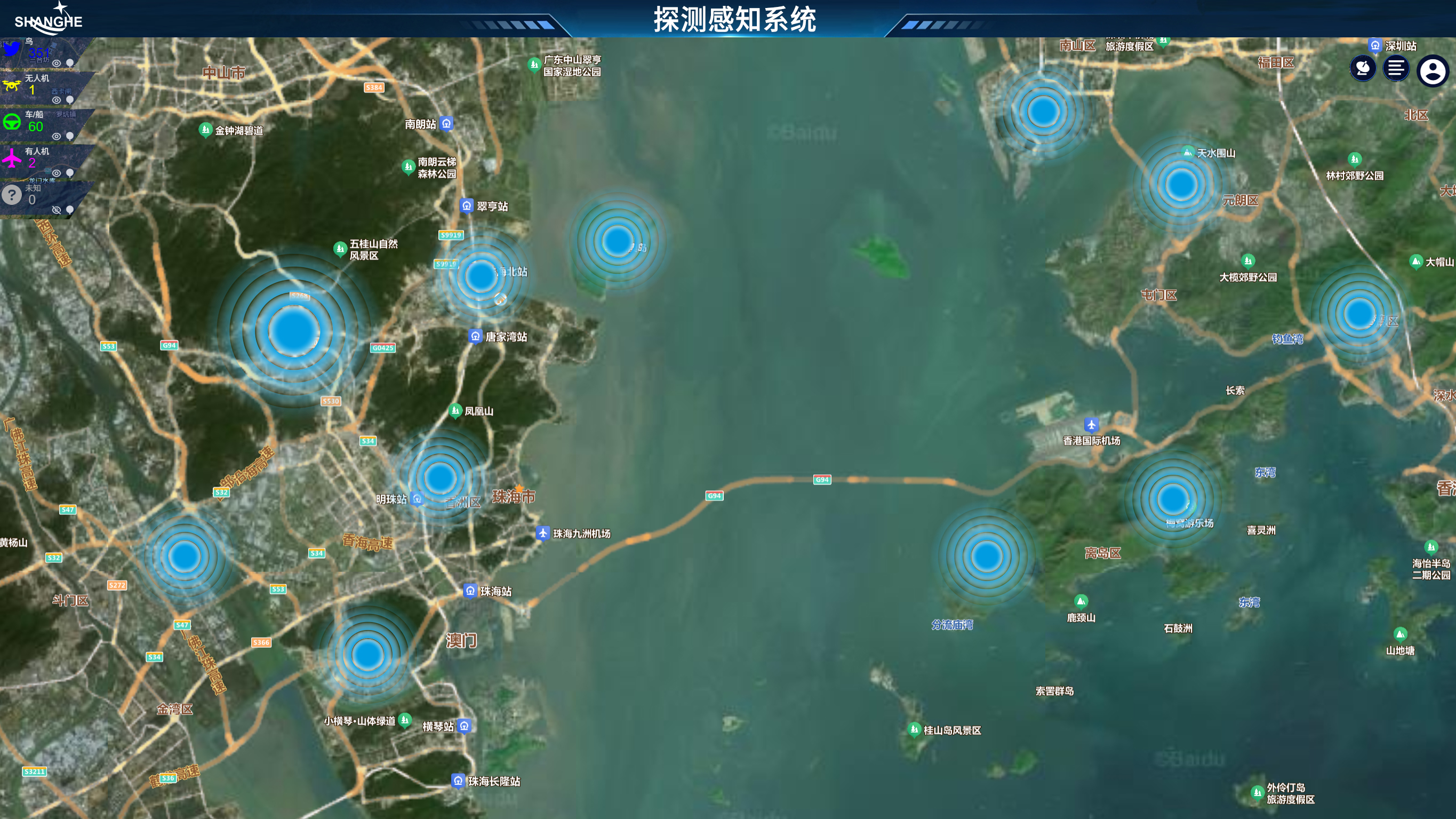Show hidden 未知 category with crossed eye
The height and width of the screenshot is (819, 1456).
57,210
